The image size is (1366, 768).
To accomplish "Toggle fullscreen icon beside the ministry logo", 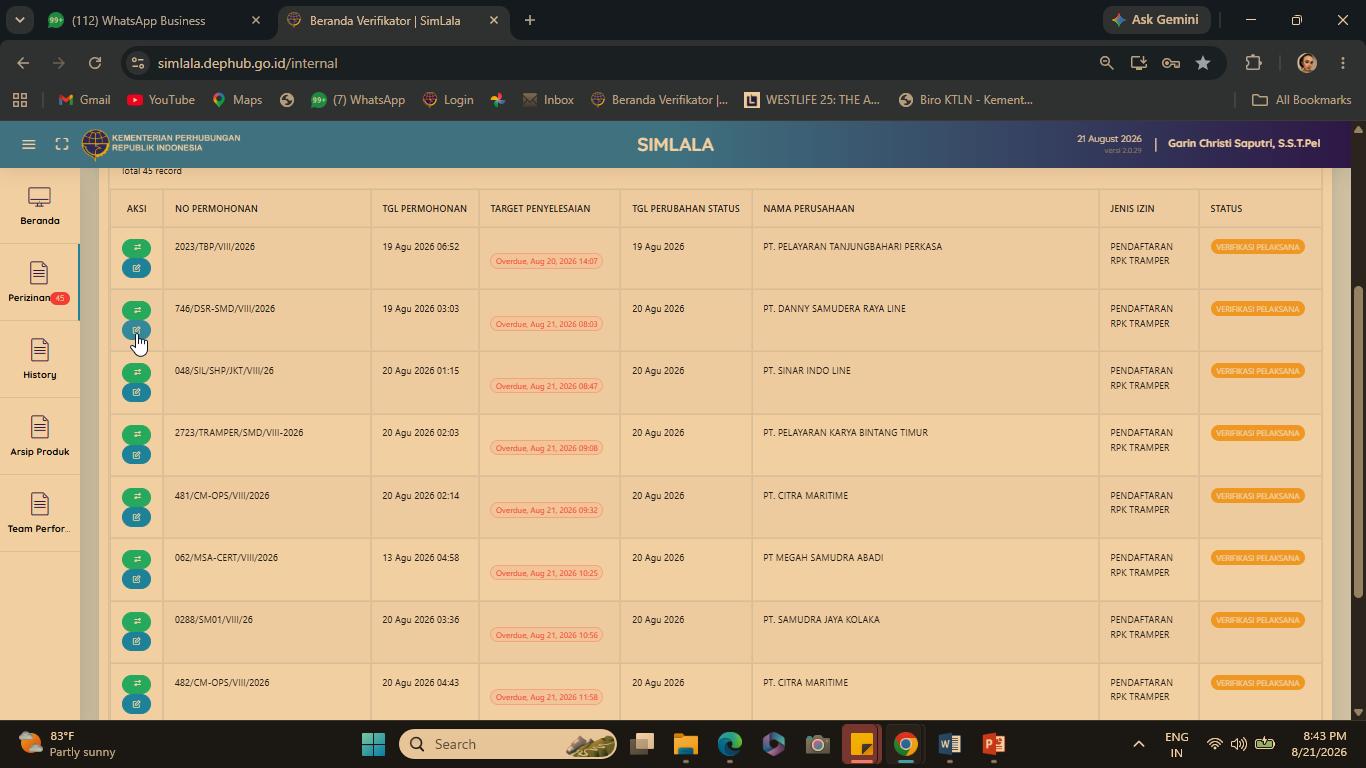I will [x=62, y=144].
